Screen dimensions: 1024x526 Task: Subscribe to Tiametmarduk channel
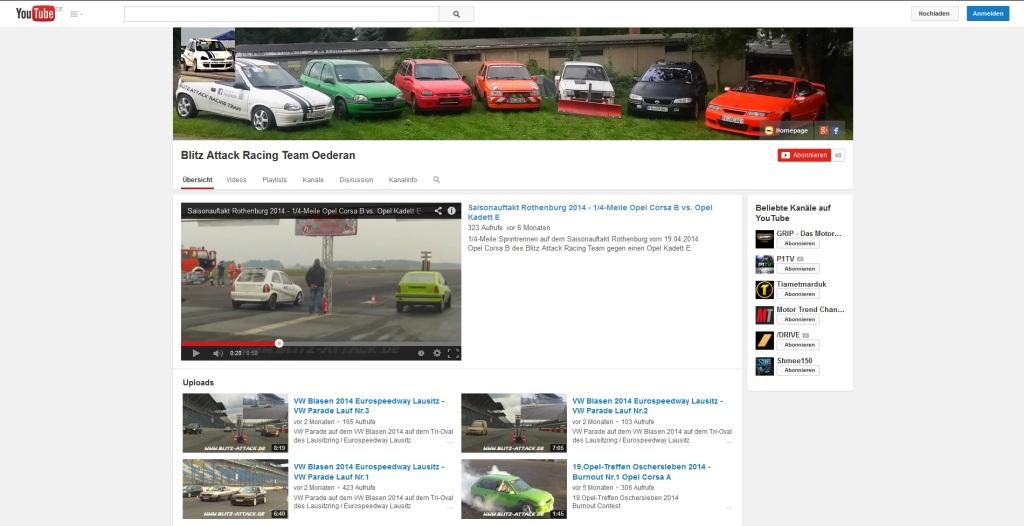tap(798, 295)
